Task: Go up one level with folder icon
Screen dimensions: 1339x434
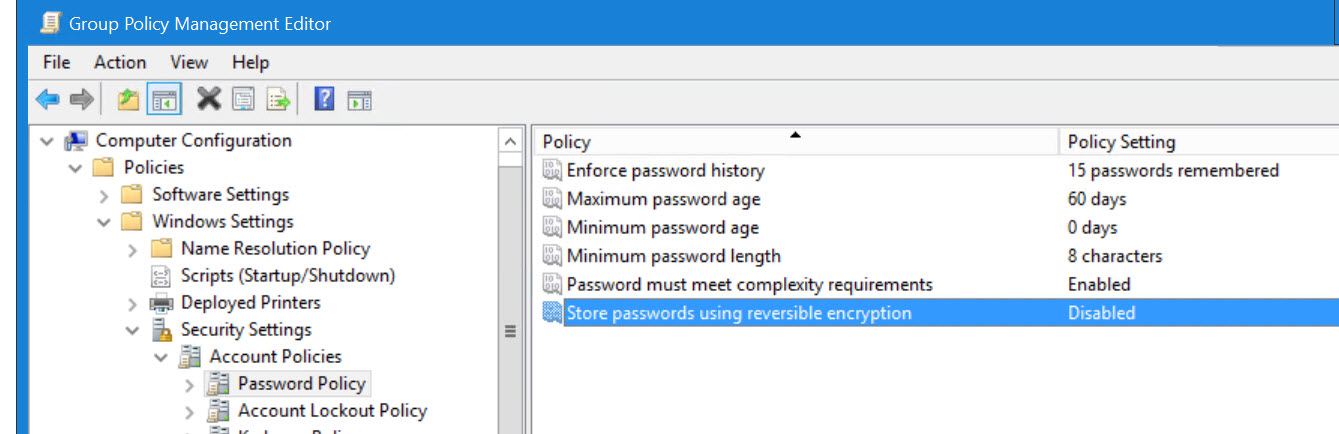Action: (x=128, y=99)
